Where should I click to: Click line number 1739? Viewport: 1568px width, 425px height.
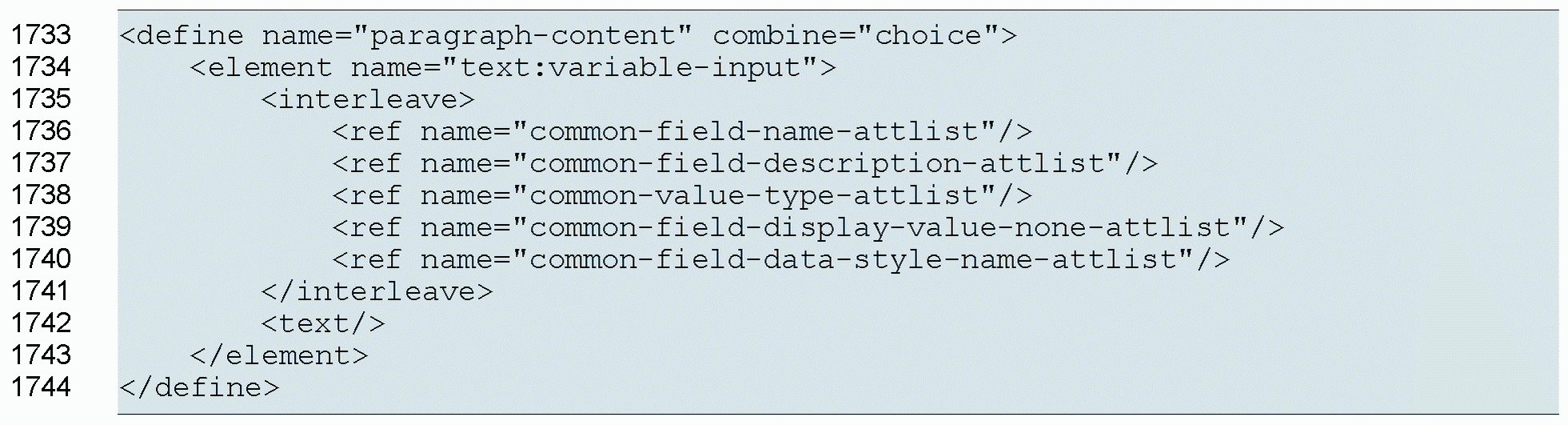coord(41,227)
